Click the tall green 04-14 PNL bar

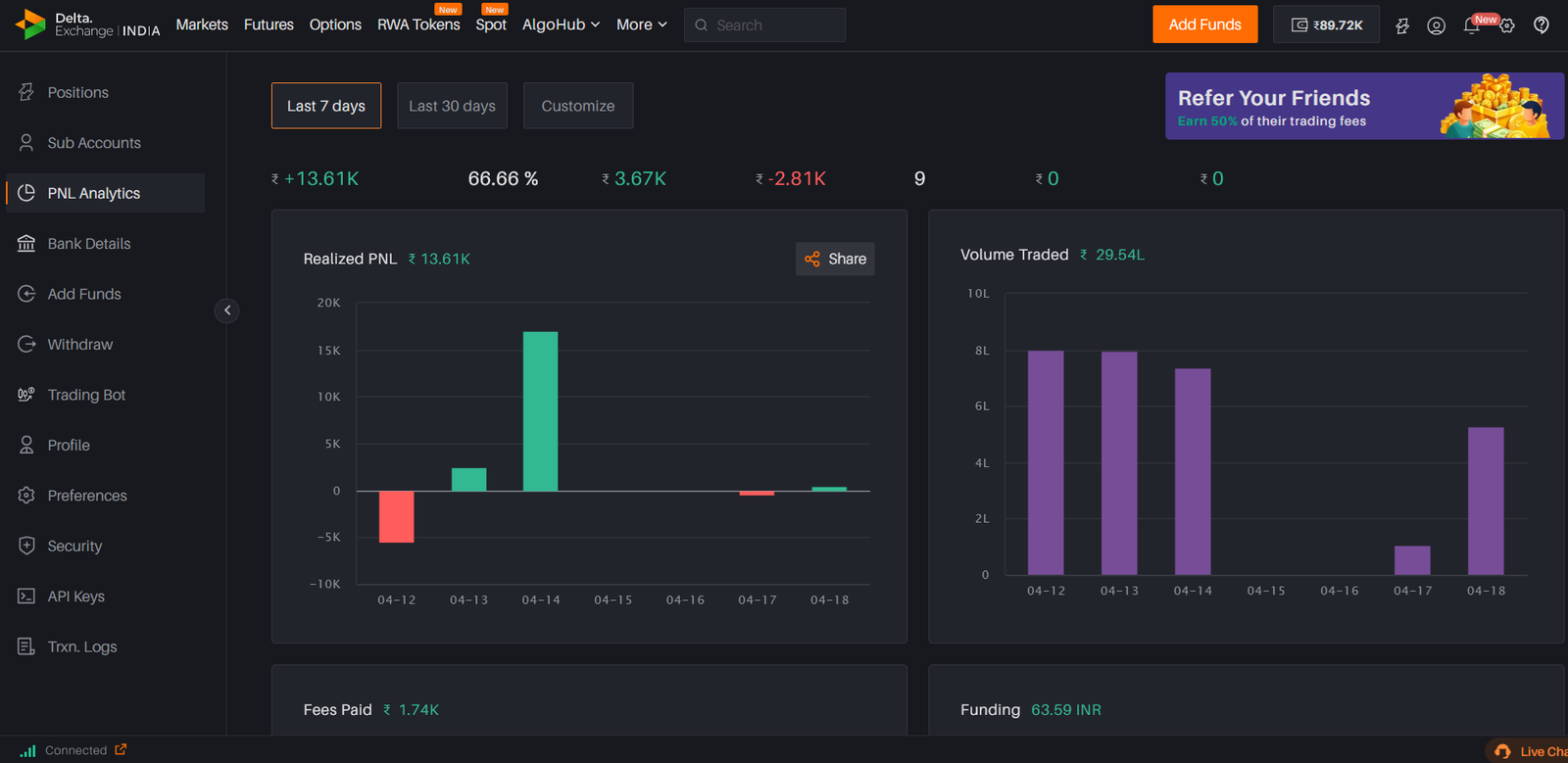540,411
